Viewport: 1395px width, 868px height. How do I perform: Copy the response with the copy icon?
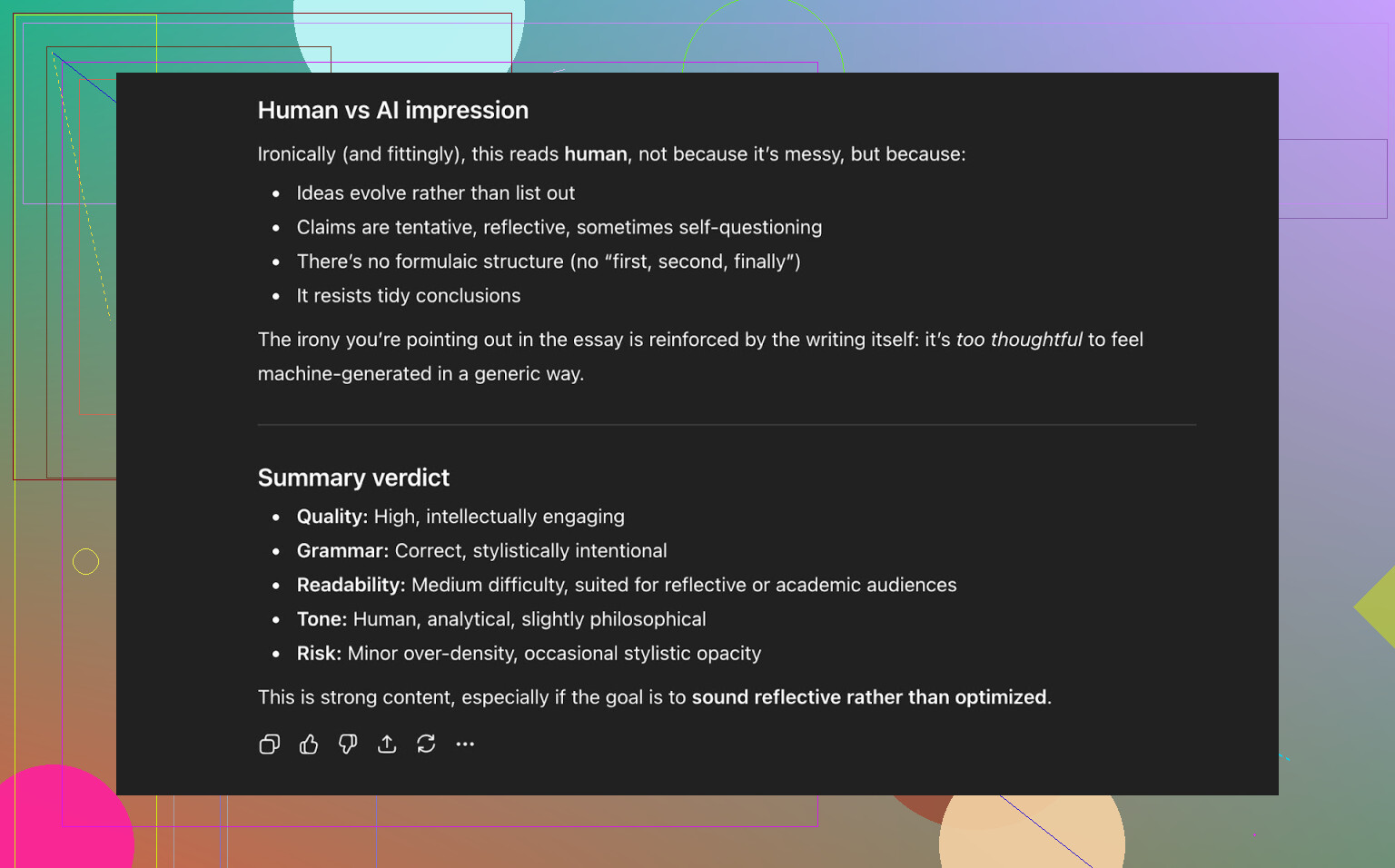(x=270, y=745)
